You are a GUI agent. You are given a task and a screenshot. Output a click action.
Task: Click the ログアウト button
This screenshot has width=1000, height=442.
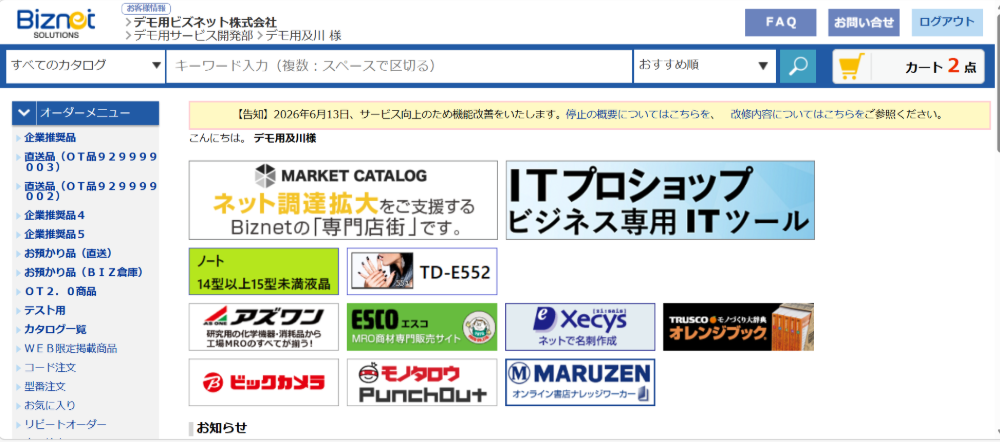click(947, 22)
